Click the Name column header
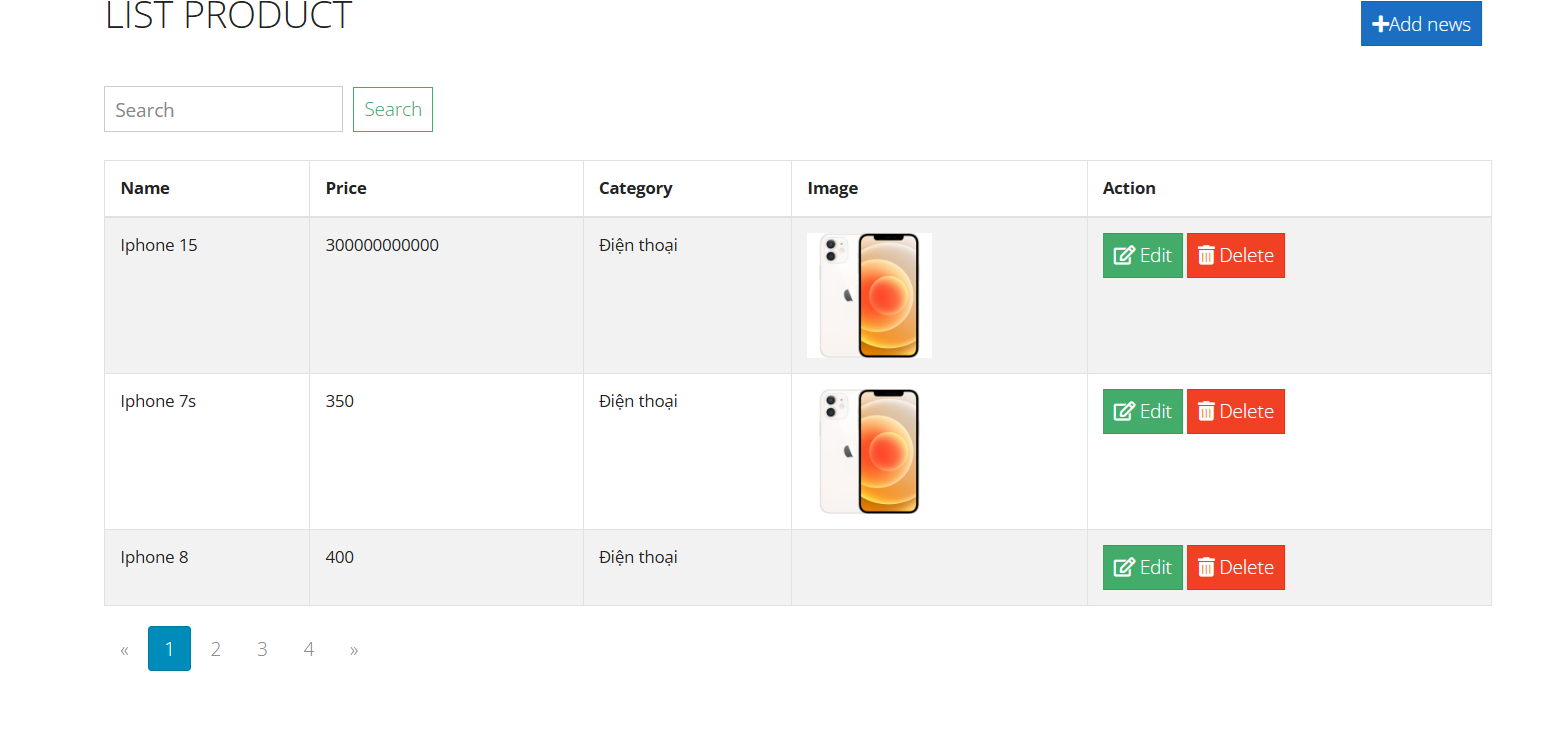The width and height of the screenshot is (1566, 749). (145, 188)
